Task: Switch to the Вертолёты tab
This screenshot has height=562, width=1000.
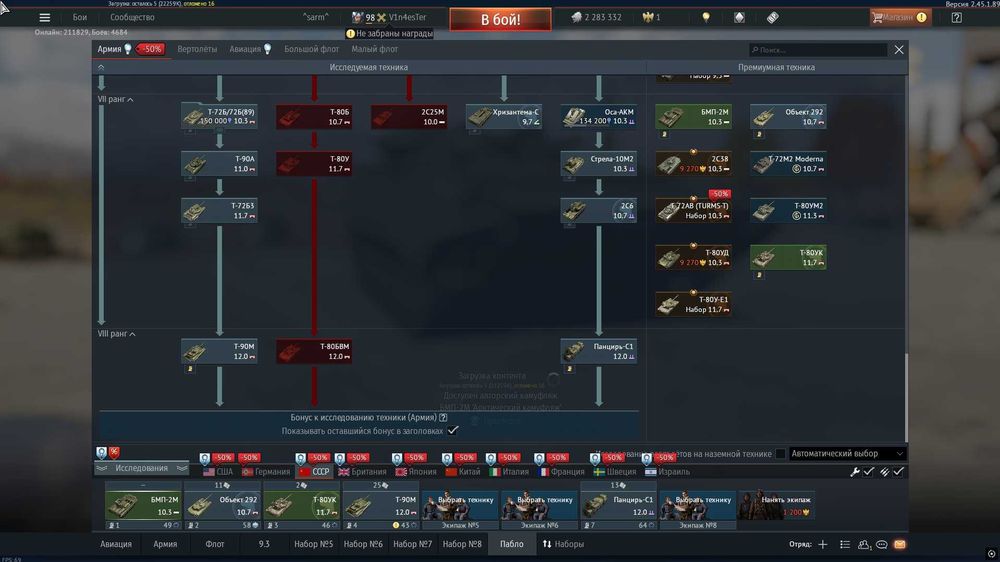Action: (x=197, y=49)
